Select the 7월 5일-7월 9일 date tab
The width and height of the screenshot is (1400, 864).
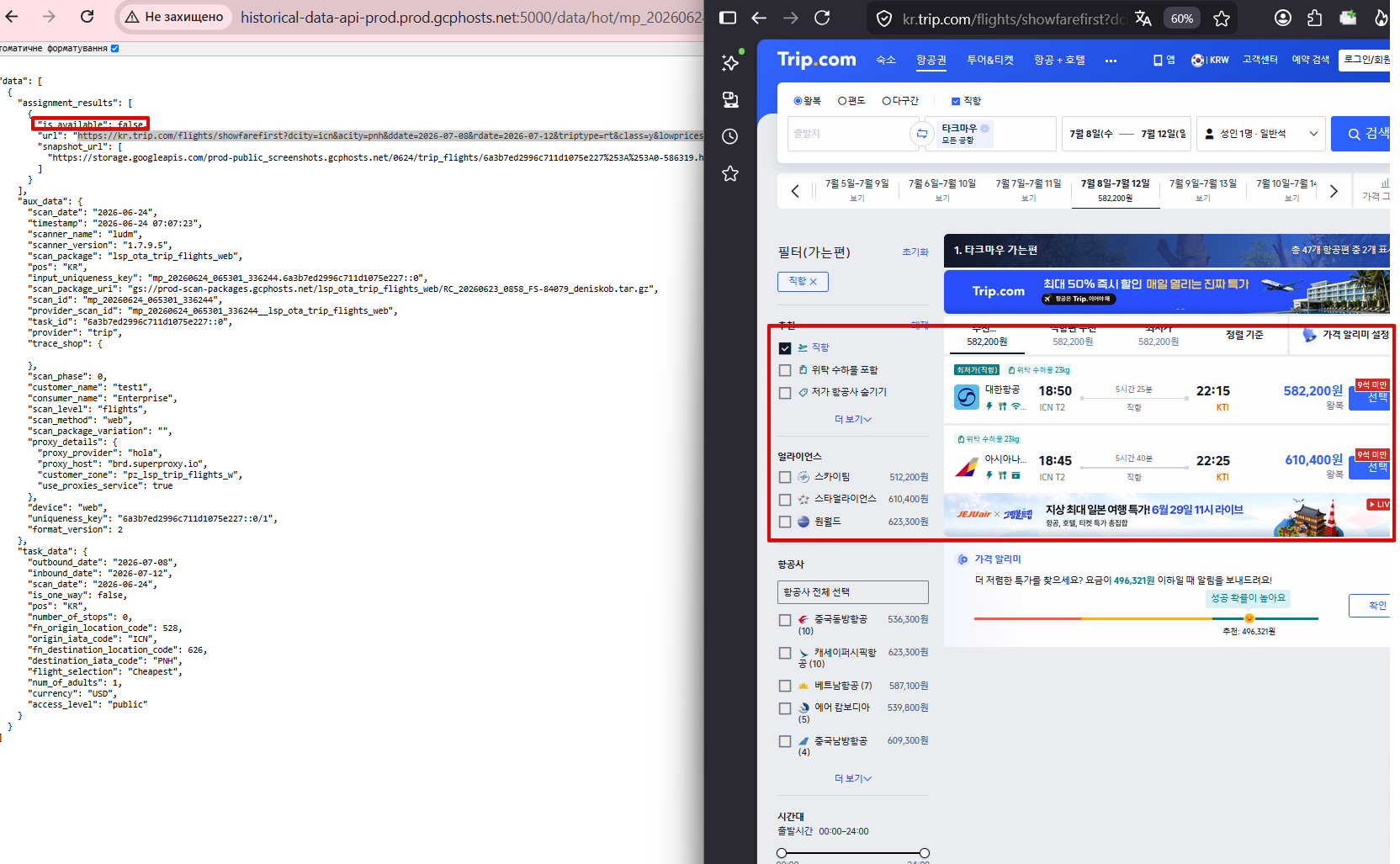point(857,190)
